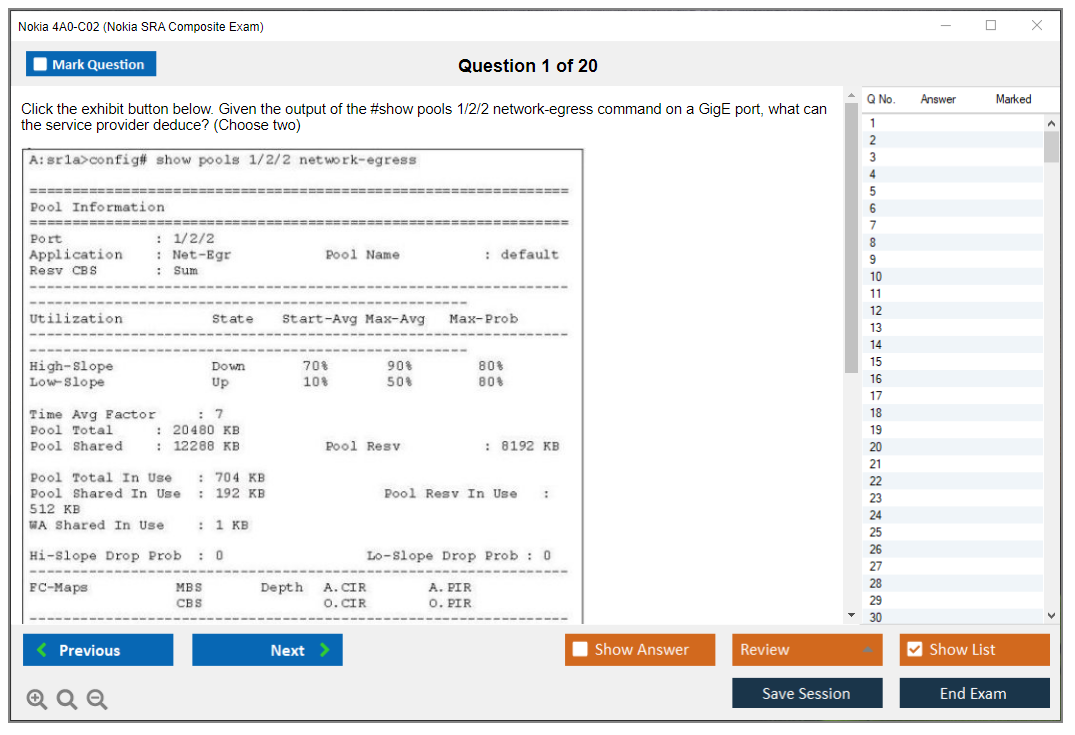Select question 5 in the list
The width and height of the screenshot is (1075, 735).
point(873,191)
